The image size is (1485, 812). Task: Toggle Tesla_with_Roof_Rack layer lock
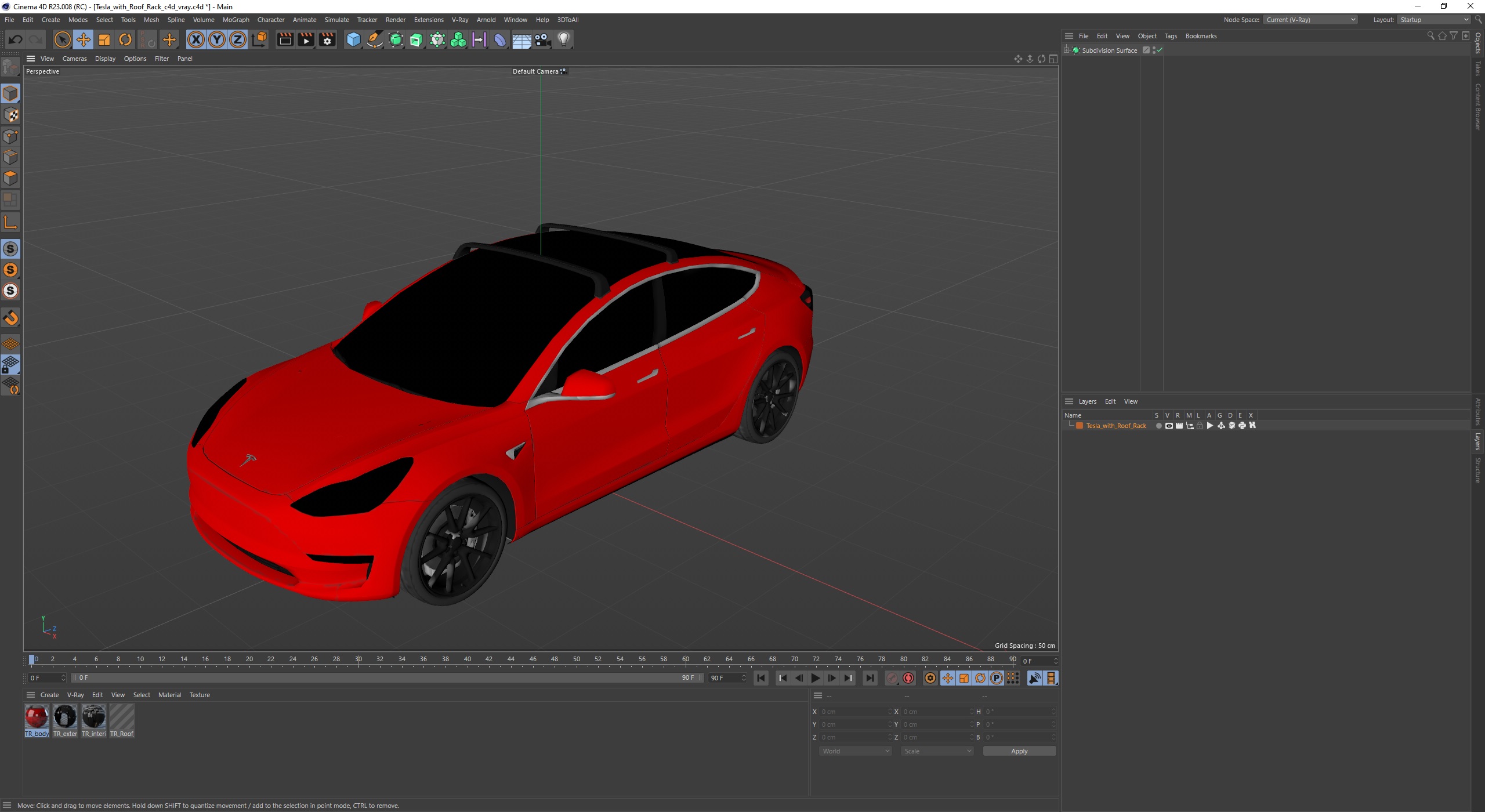click(x=1200, y=426)
